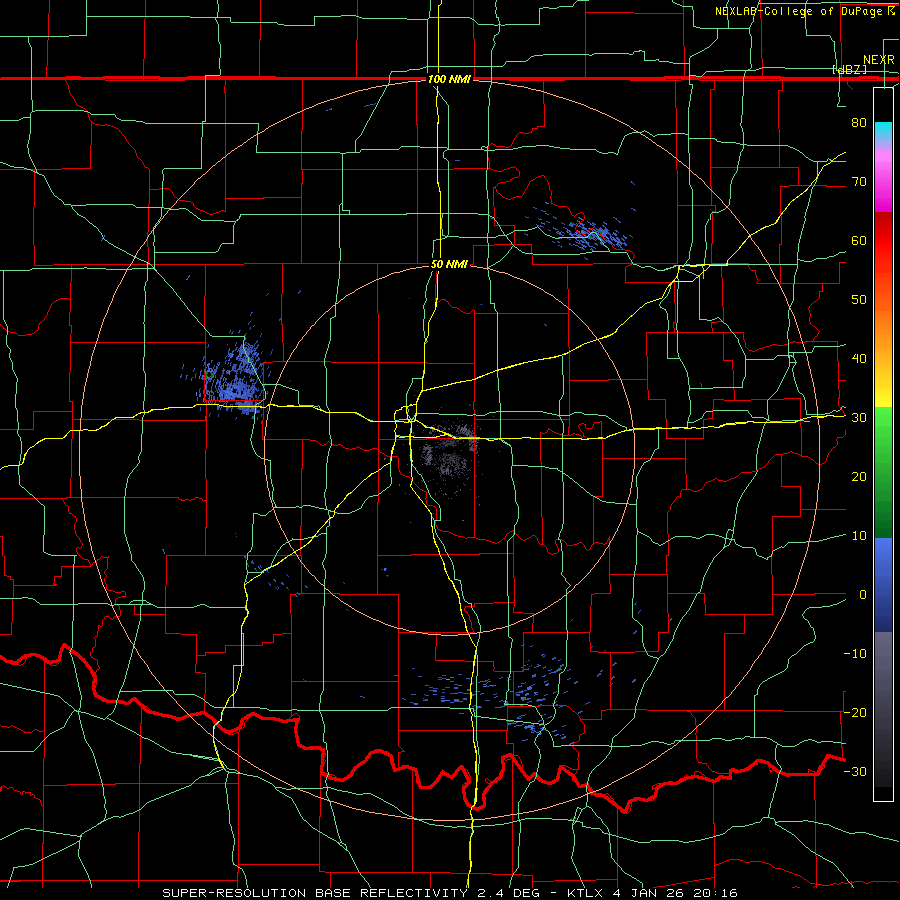Image resolution: width=900 pixels, height=900 pixels.
Task: Click the "100 NMI" range ring label
Action: click(449, 79)
